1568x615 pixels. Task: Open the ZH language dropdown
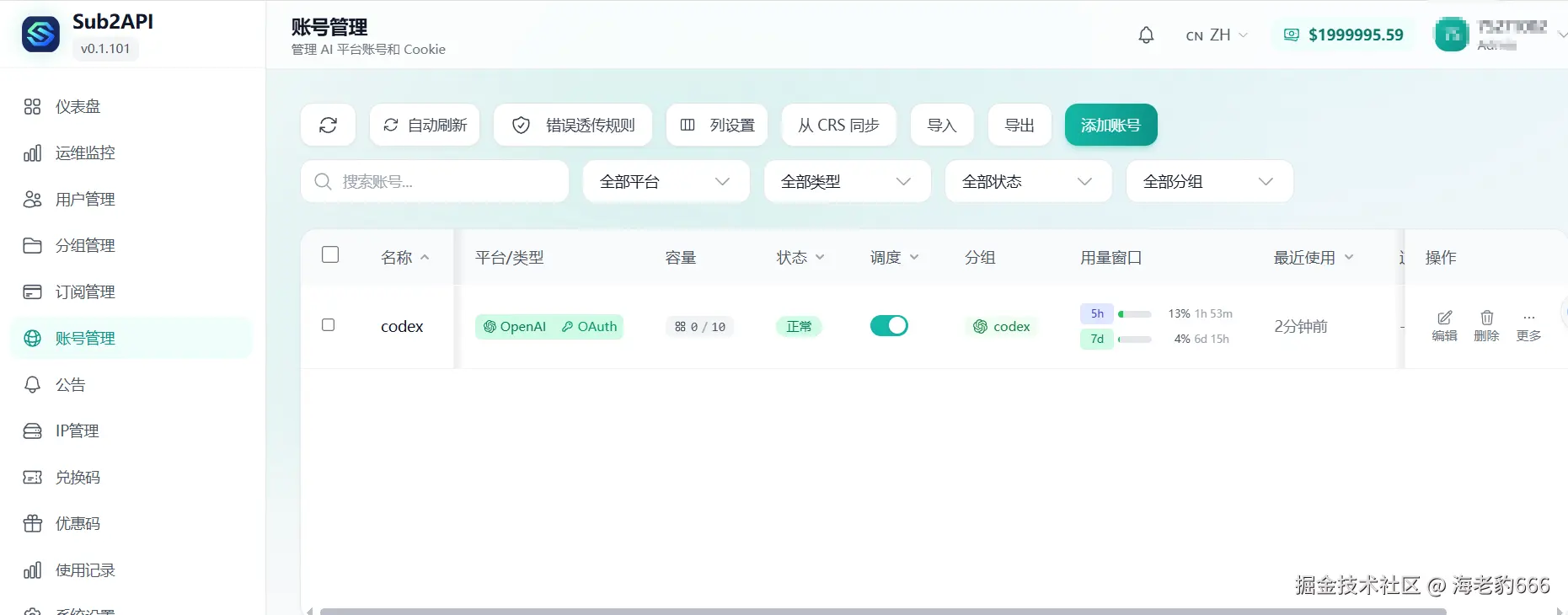click(1217, 35)
